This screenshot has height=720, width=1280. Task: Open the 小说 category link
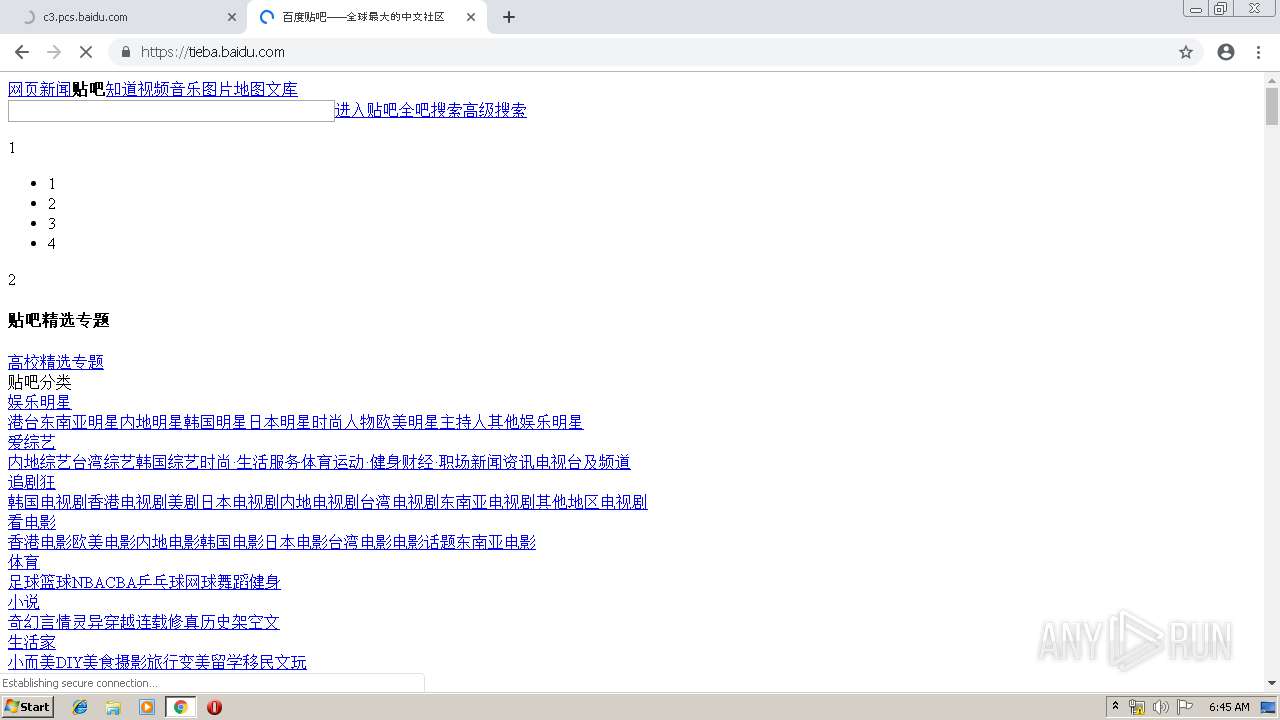pyautogui.click(x=24, y=602)
